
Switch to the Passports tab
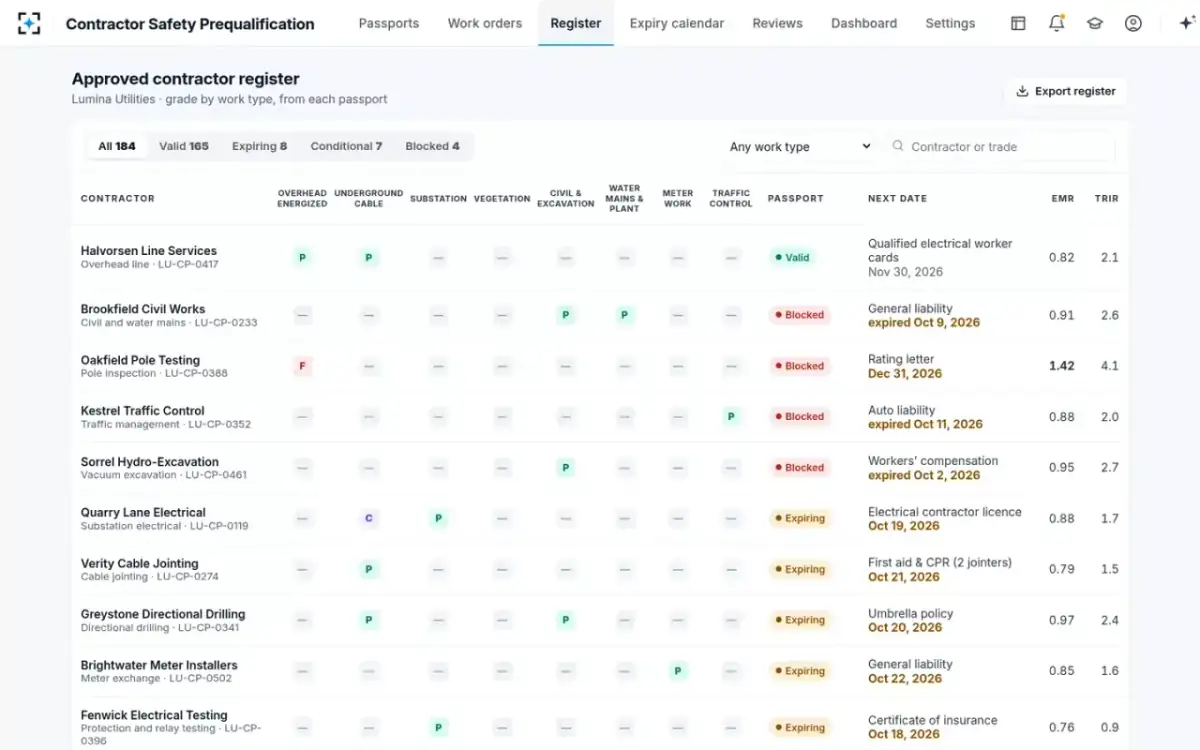(x=389, y=23)
